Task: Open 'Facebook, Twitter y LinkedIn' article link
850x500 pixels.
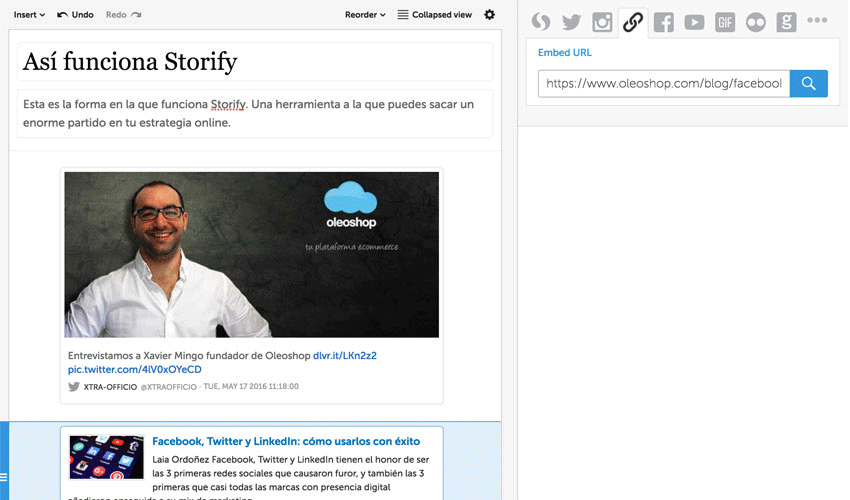Action: pos(286,441)
